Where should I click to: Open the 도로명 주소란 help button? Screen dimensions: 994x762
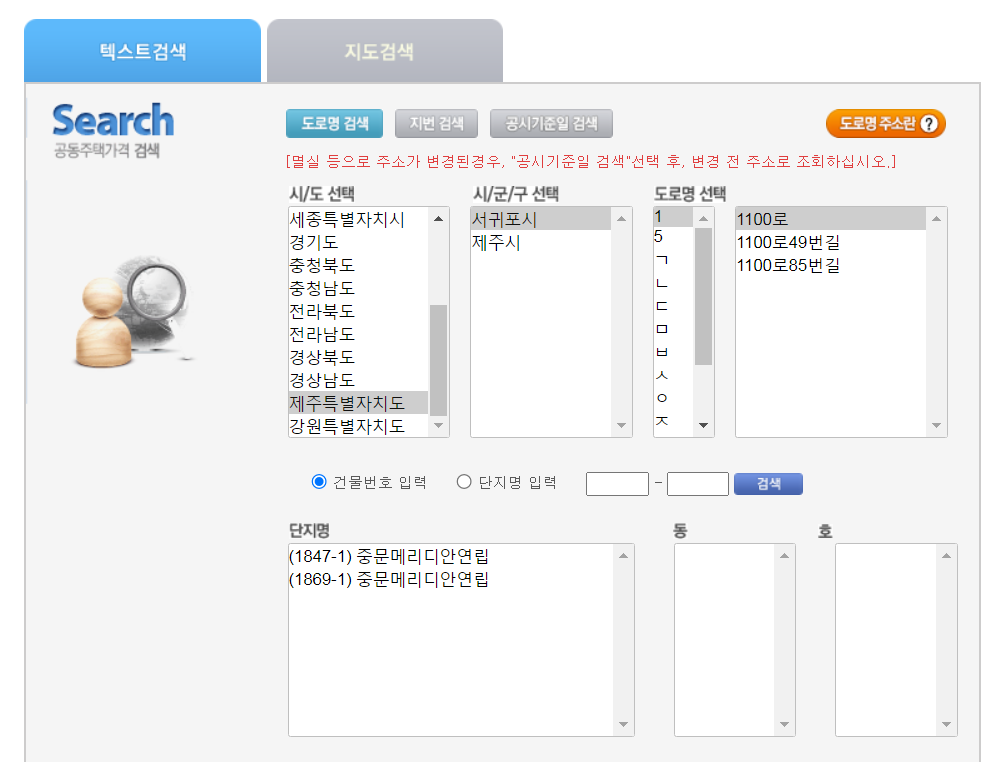tap(886, 123)
